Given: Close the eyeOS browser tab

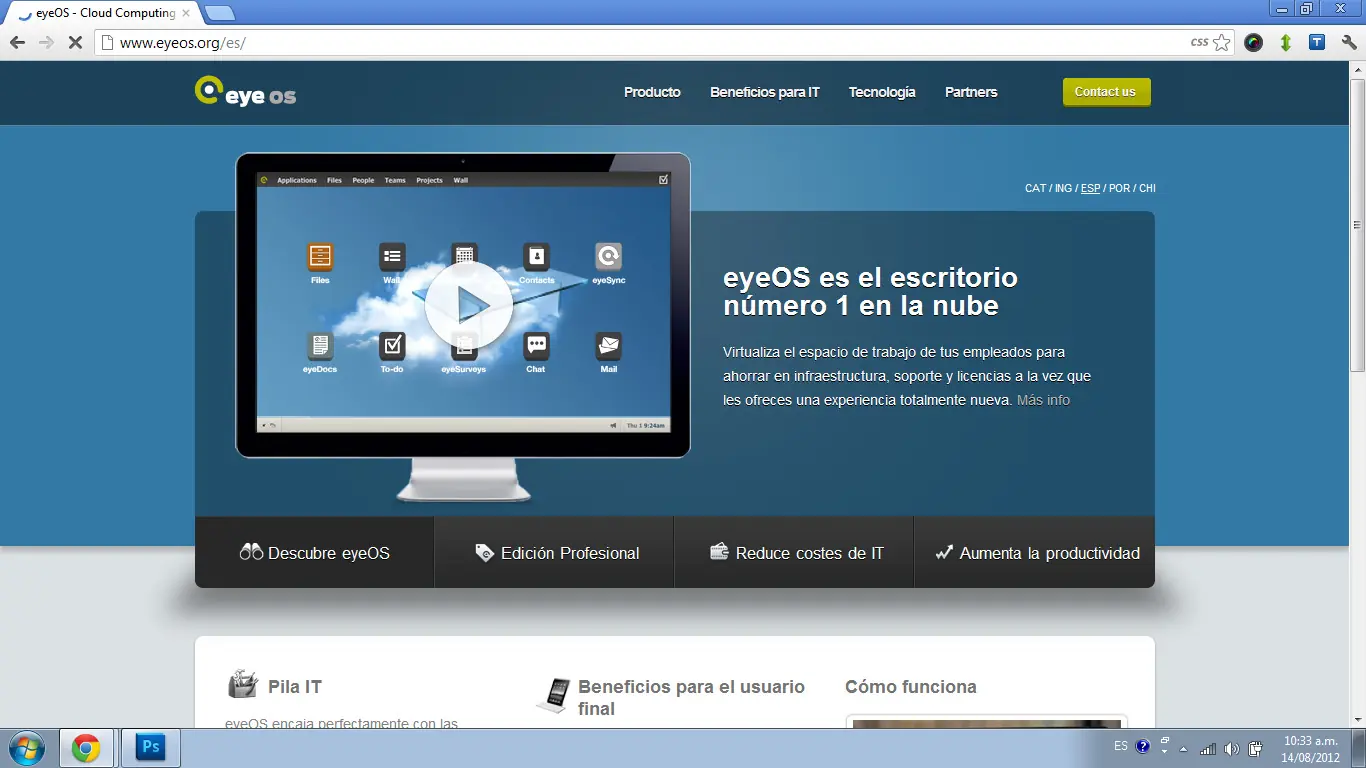Looking at the screenshot, I should click(185, 13).
